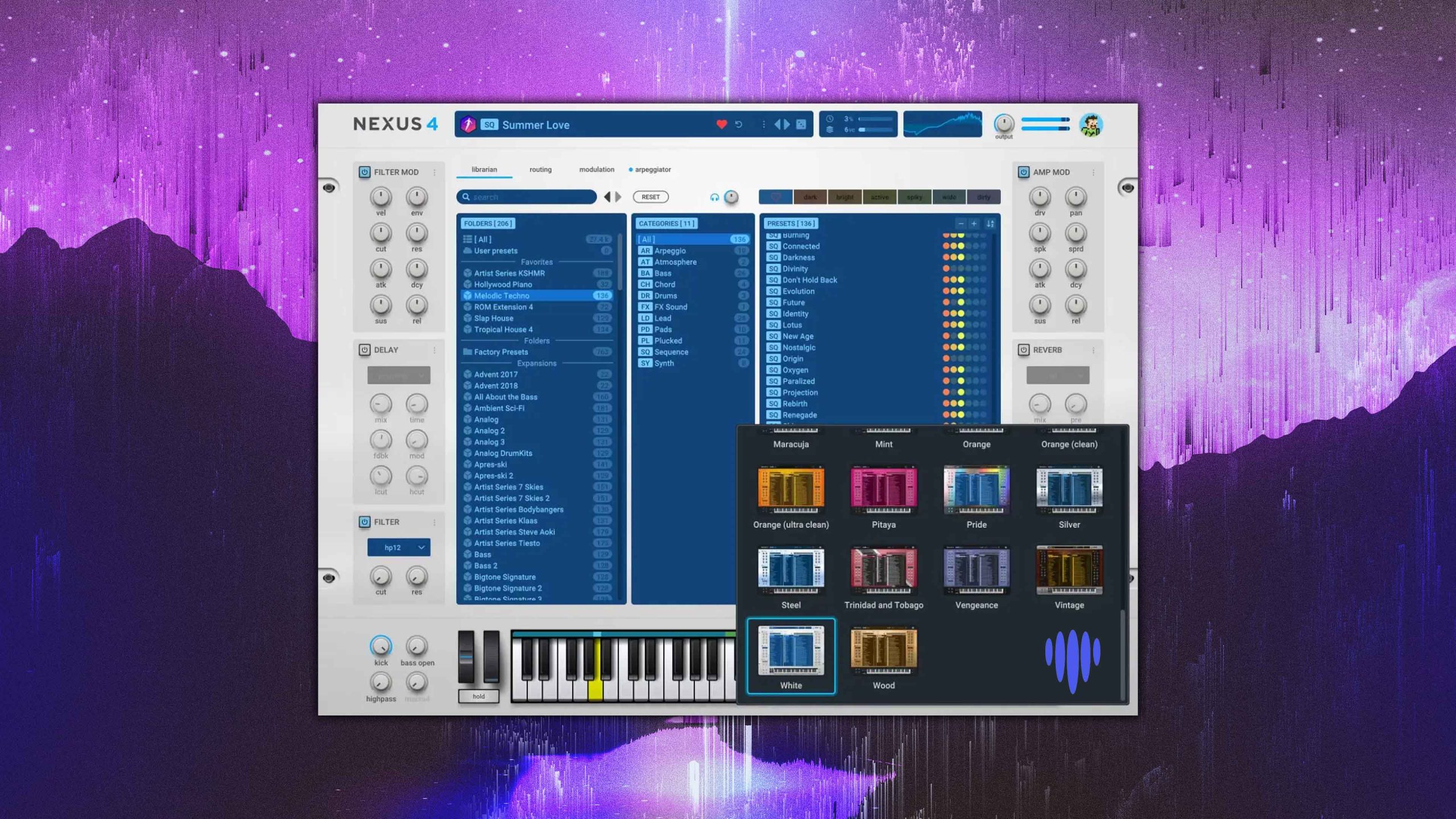
Task: Toggle Reverb power button
Action: (1023, 350)
